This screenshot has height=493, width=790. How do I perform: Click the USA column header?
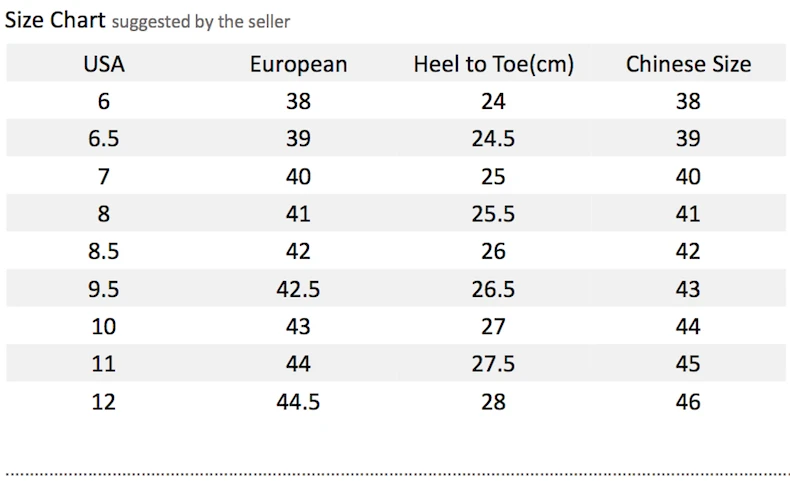pos(104,65)
